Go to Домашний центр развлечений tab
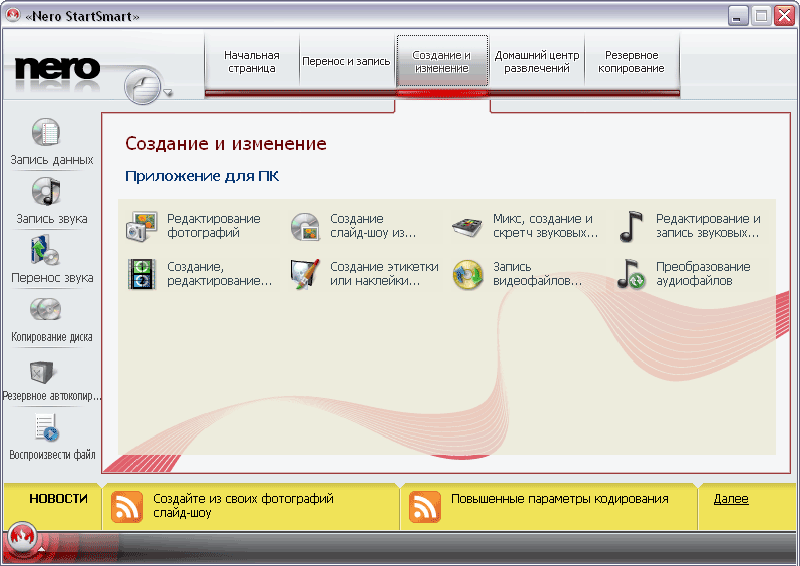The width and height of the screenshot is (800, 566). coord(537,62)
